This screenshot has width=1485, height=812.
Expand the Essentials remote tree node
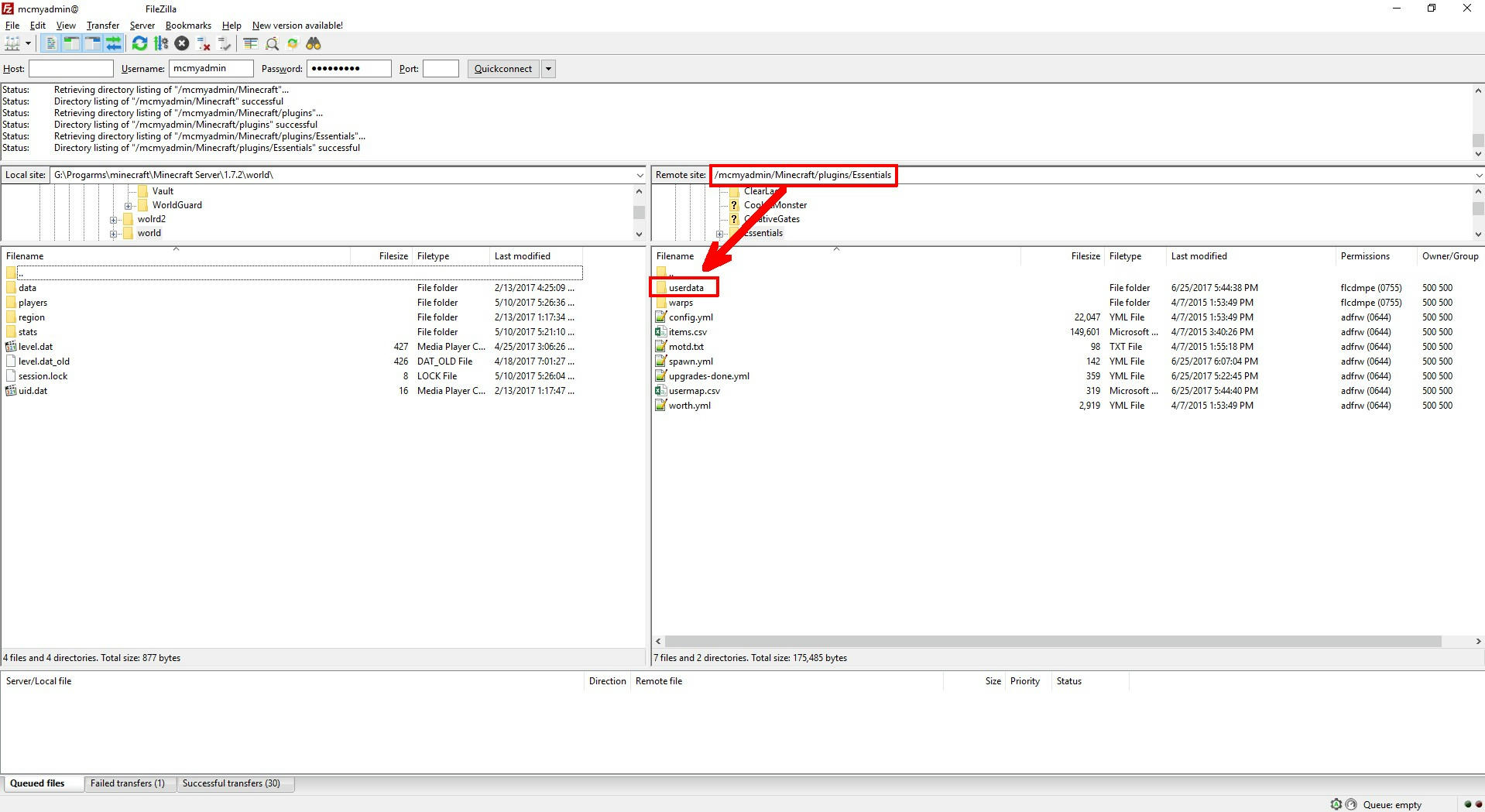[x=719, y=234]
